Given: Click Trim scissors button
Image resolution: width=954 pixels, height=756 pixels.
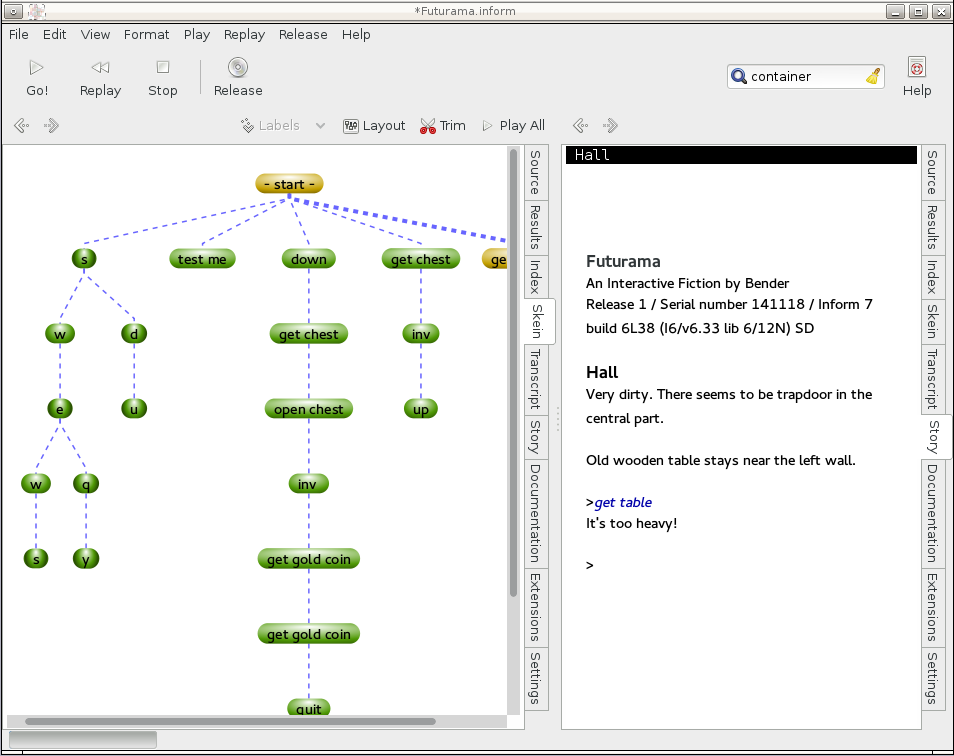Looking at the screenshot, I should coord(443,126).
